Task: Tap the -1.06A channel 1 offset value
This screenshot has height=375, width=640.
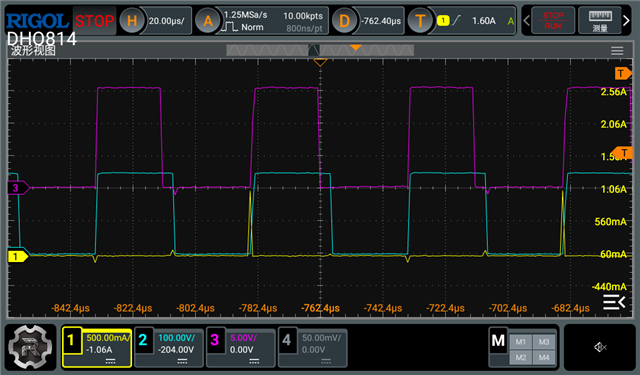Action: tap(99, 350)
